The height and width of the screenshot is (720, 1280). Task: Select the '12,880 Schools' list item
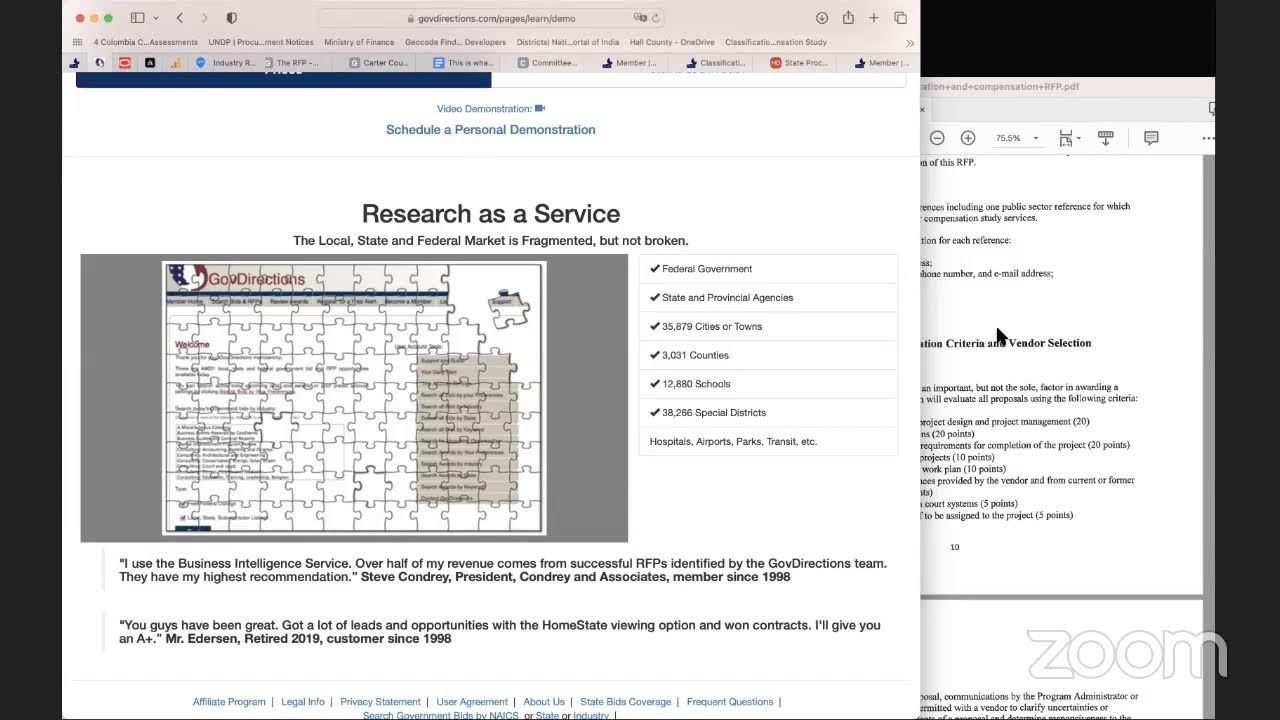768,384
